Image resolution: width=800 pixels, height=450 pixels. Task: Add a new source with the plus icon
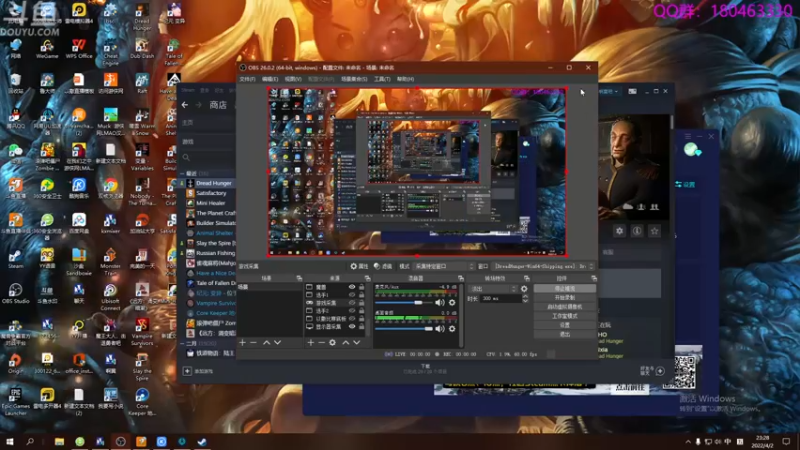310,342
